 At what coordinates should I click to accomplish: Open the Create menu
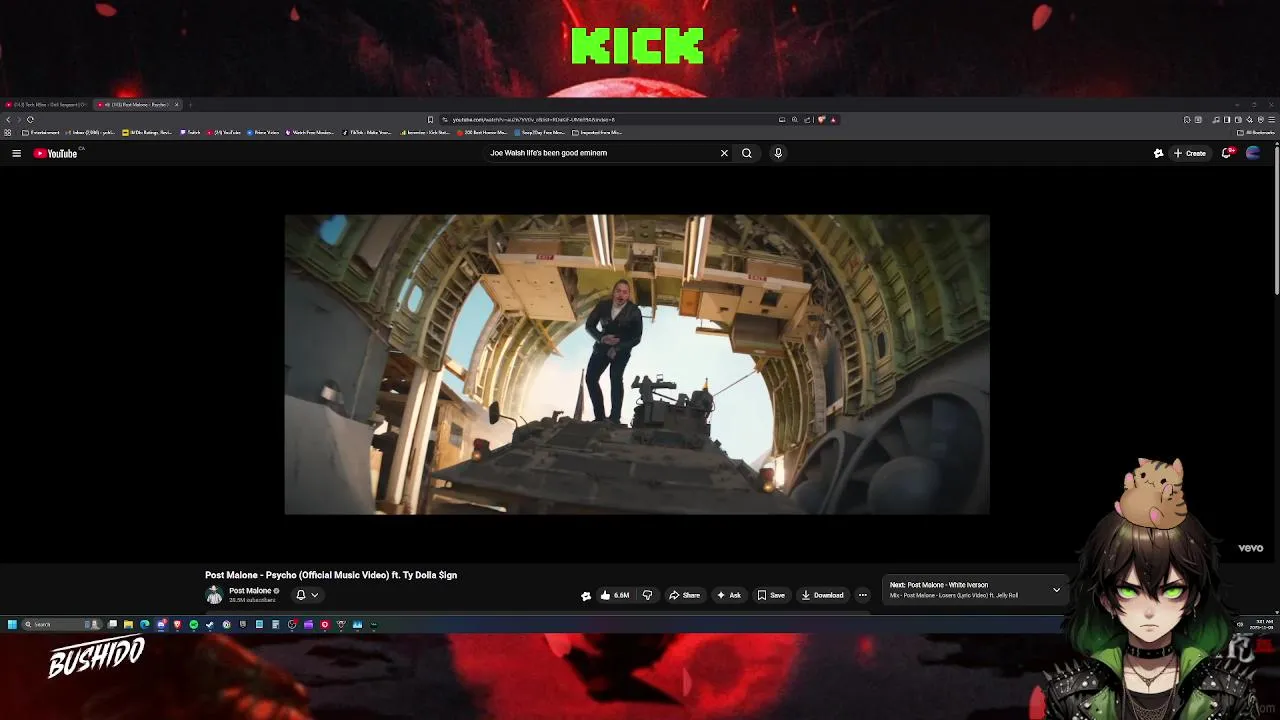[x=1190, y=153]
